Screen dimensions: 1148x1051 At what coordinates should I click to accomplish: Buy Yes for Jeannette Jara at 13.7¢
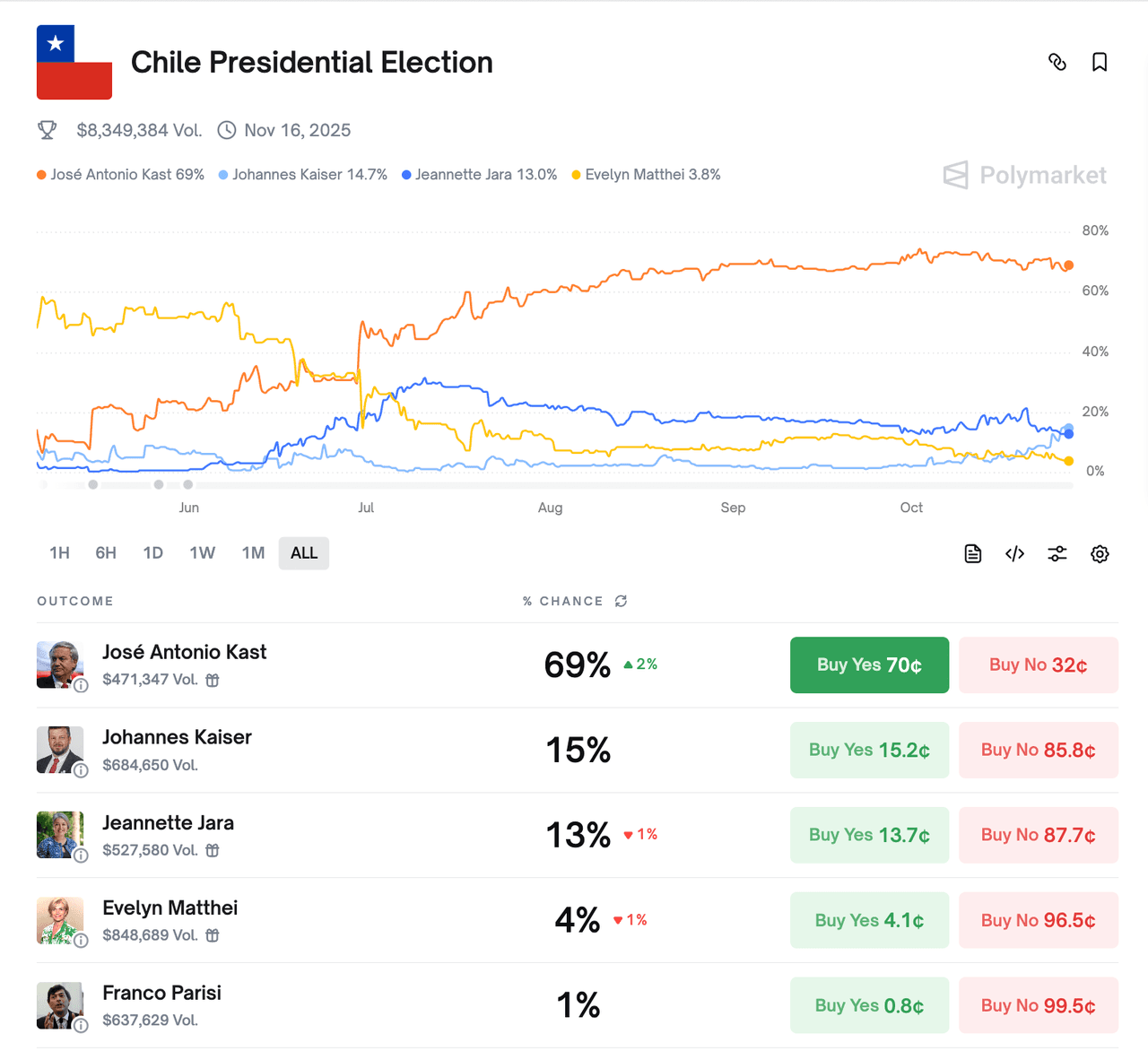(x=869, y=835)
